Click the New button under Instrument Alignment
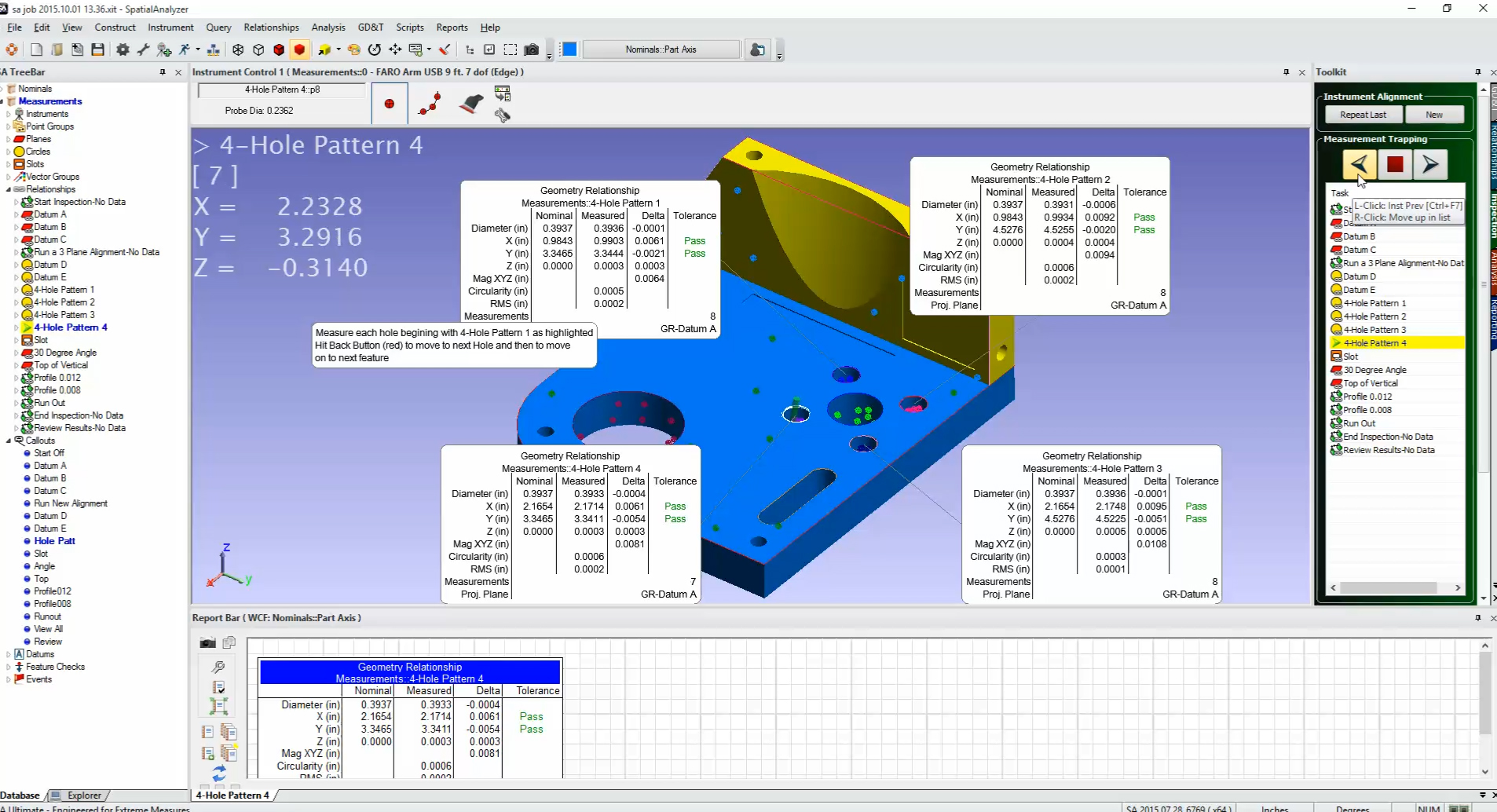1497x812 pixels. (x=1434, y=115)
